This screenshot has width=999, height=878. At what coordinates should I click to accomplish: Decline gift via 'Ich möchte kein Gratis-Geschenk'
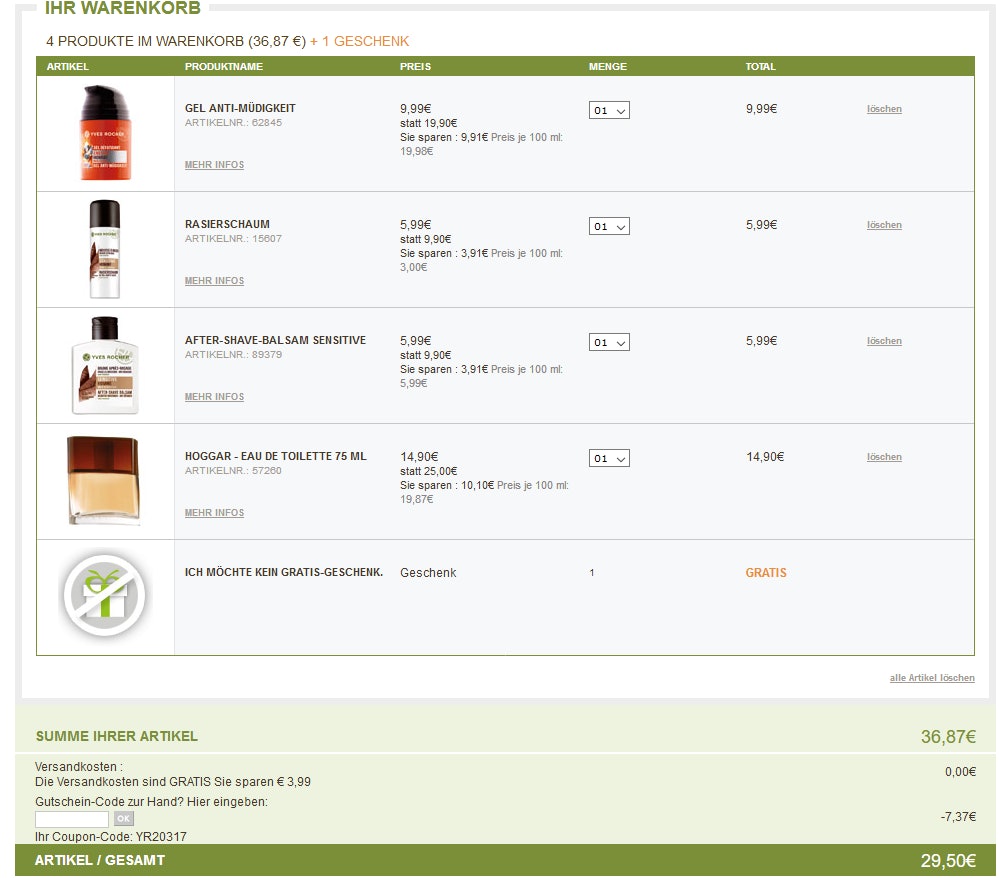(x=284, y=572)
